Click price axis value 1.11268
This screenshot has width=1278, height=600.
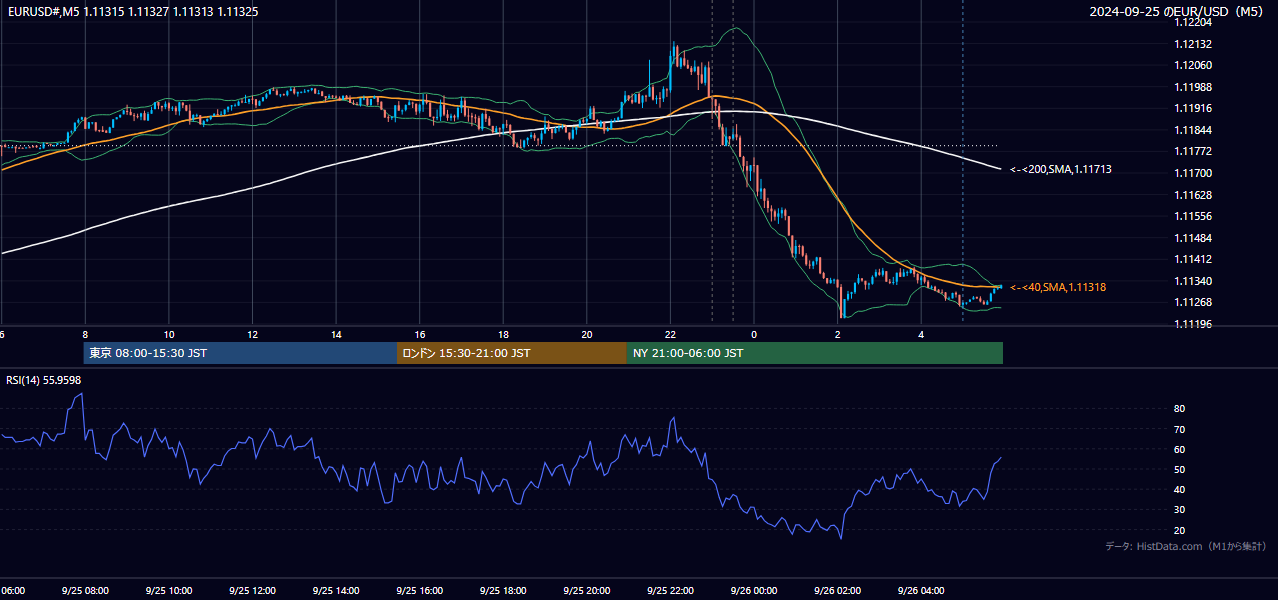click(x=1193, y=302)
